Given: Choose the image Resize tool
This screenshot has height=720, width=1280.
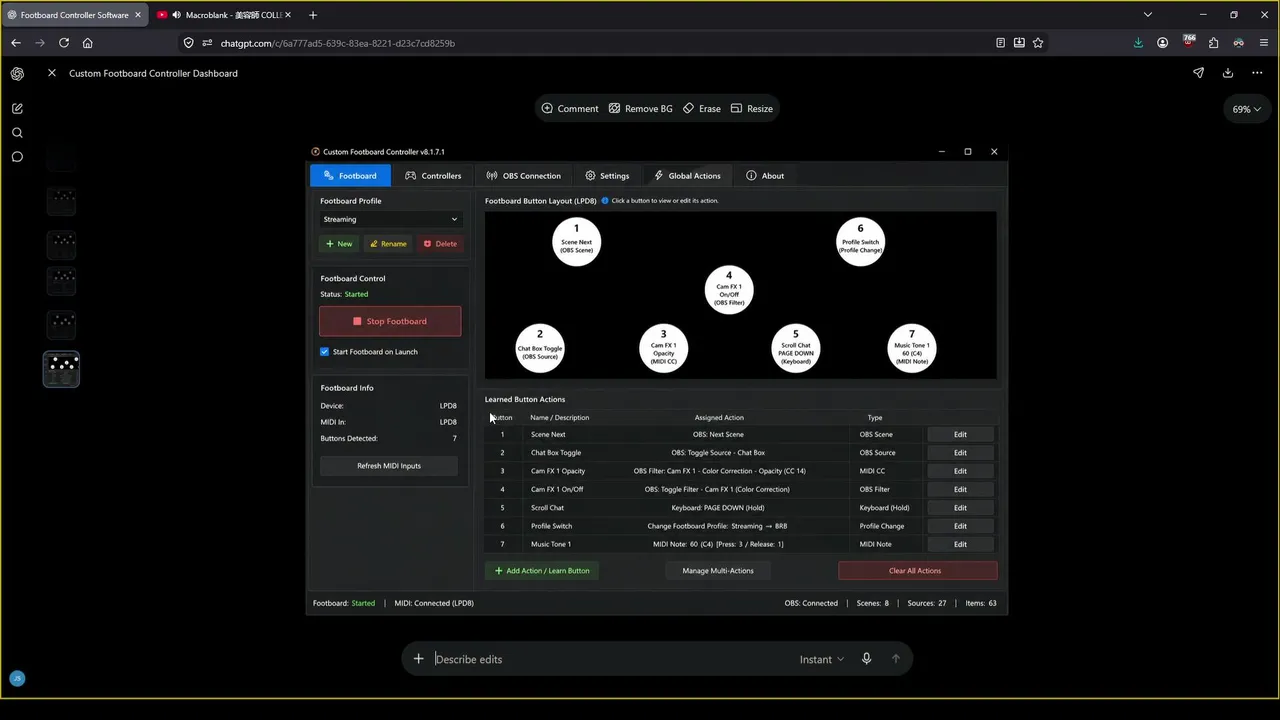Looking at the screenshot, I should tap(752, 108).
